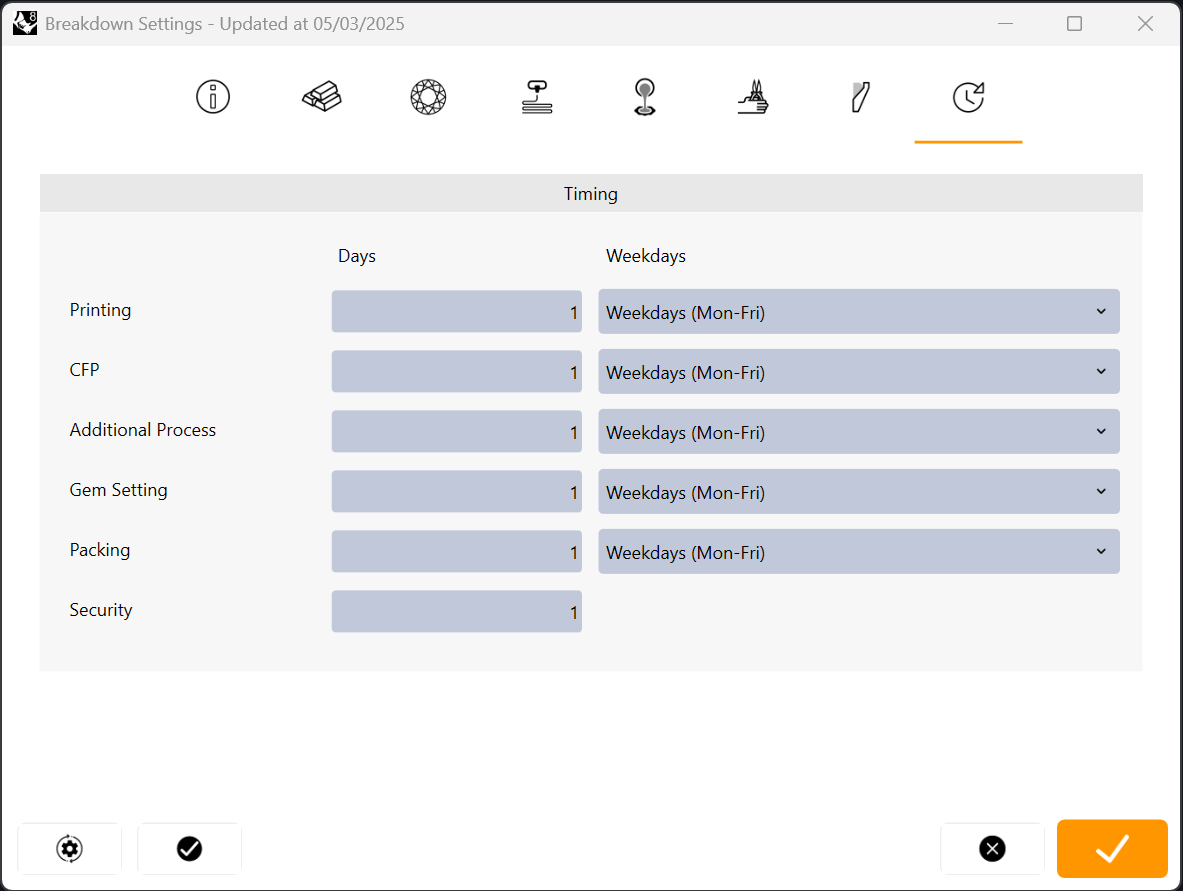Click the app logo in title bar
The height and width of the screenshot is (891, 1183).
click(x=25, y=23)
